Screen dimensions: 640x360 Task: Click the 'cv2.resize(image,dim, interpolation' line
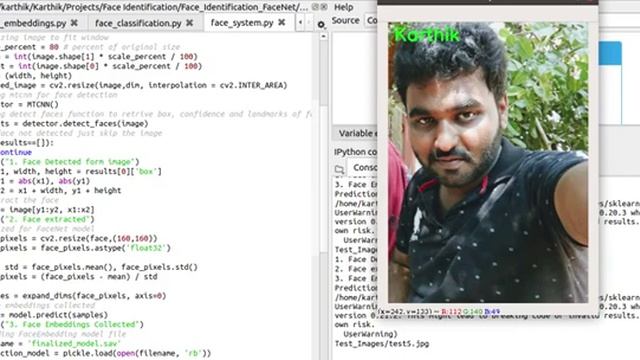click(x=144, y=85)
